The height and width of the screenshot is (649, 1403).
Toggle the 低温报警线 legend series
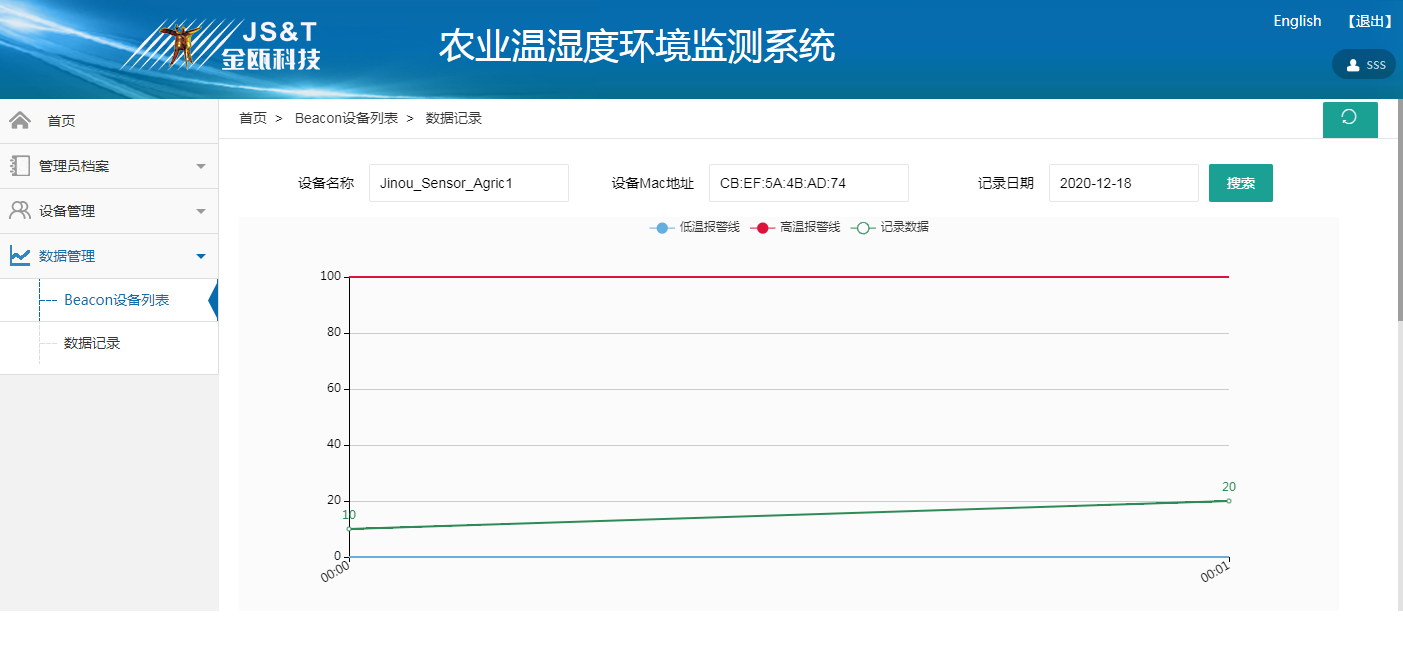[694, 227]
